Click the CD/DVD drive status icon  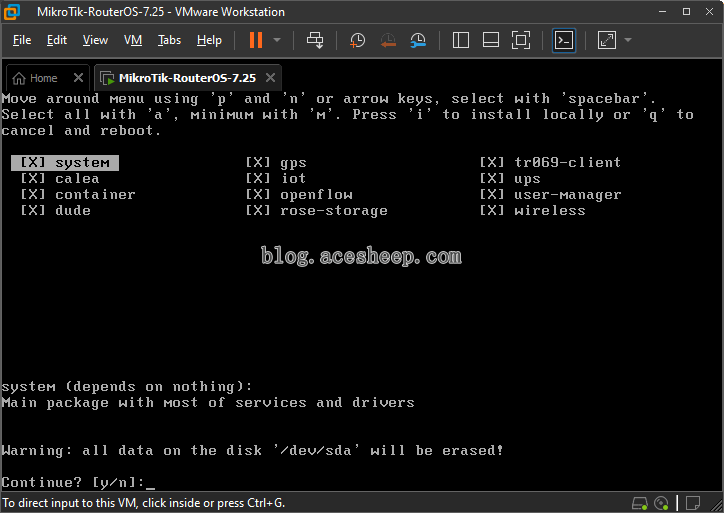point(661,503)
